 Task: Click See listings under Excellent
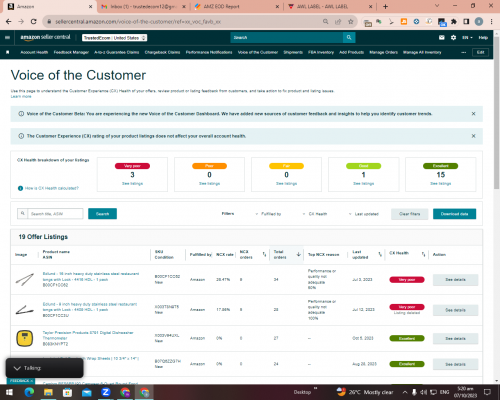(x=440, y=184)
